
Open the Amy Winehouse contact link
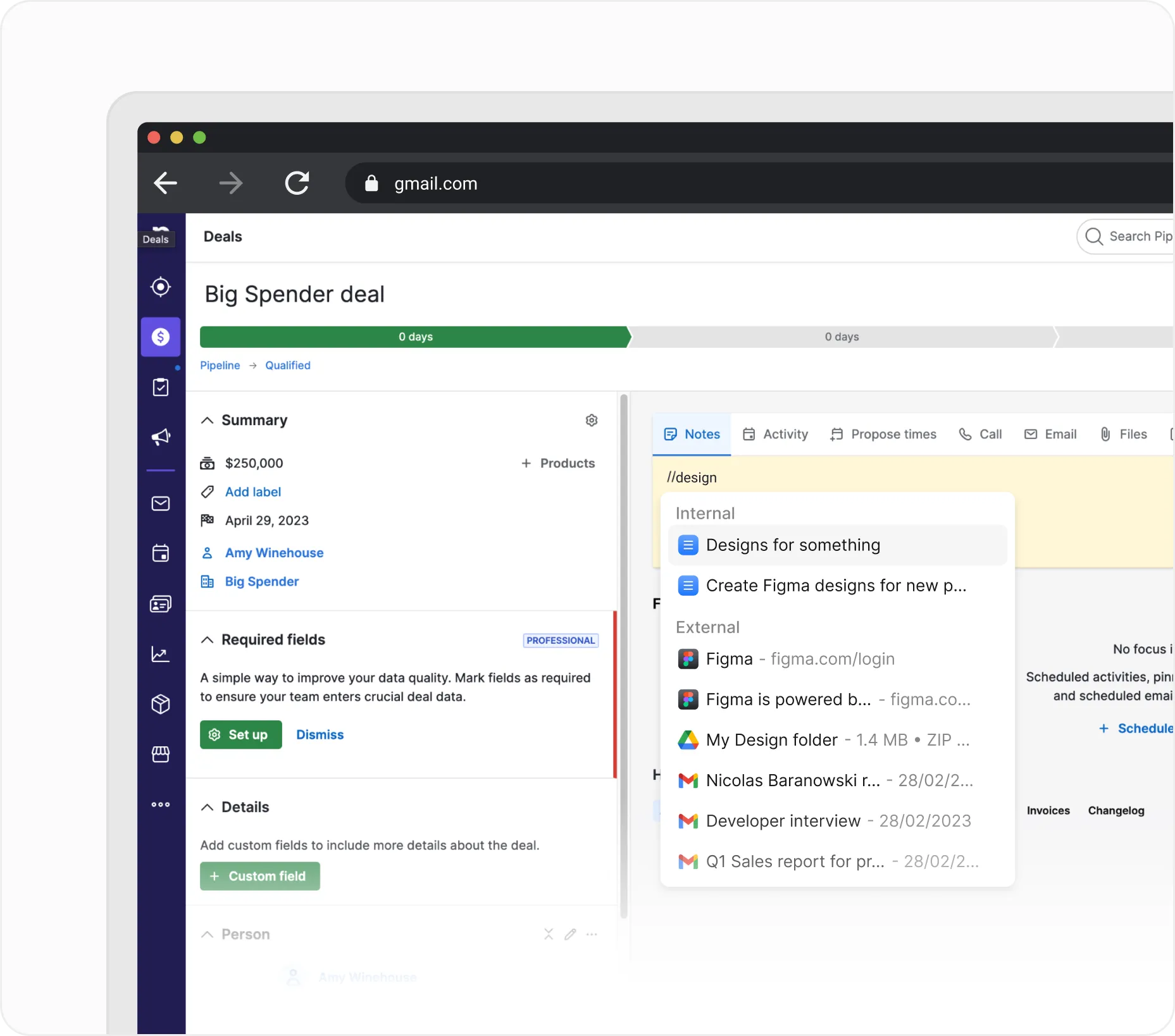(x=274, y=553)
